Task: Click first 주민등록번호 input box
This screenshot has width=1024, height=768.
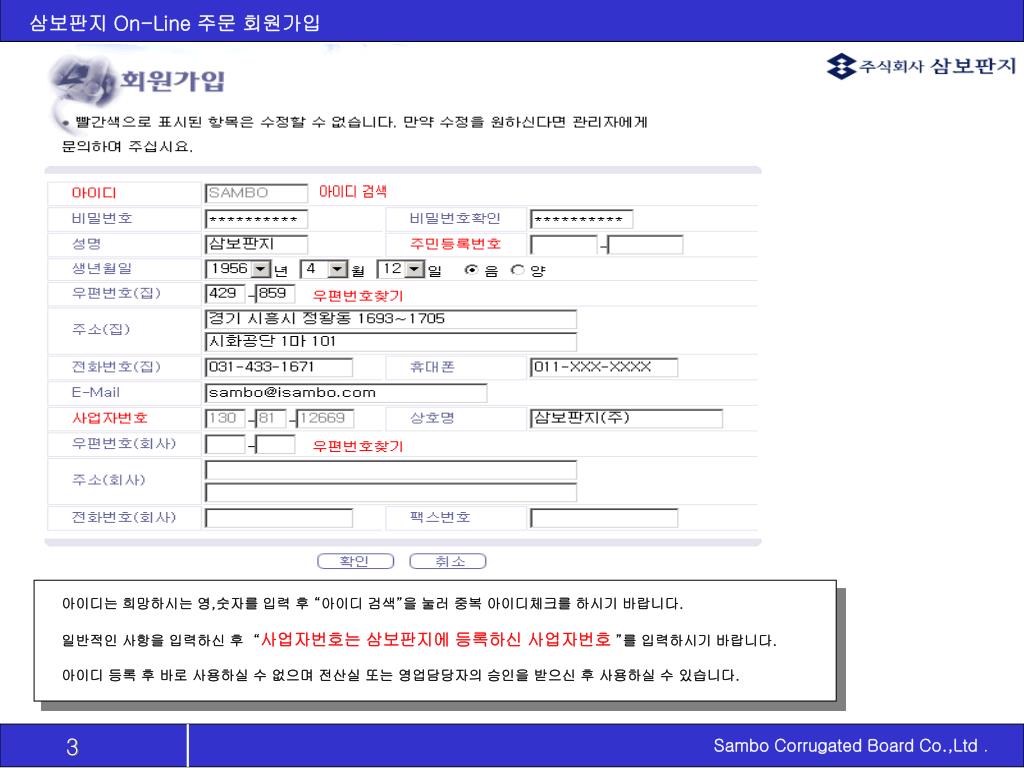Action: 564,245
